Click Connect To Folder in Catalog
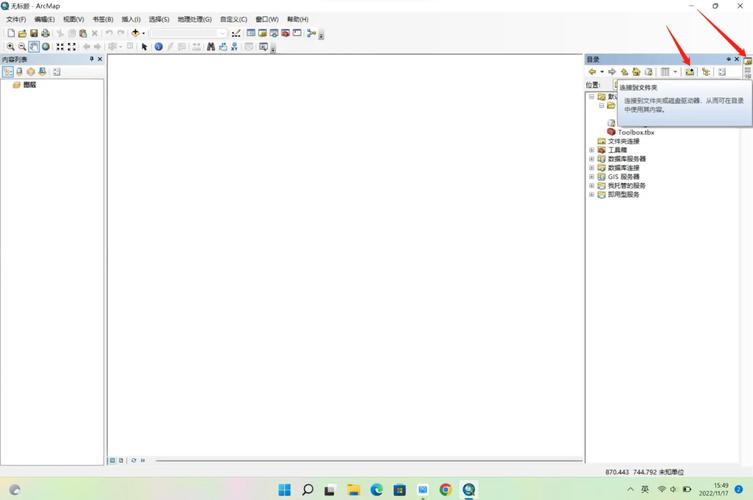The height and width of the screenshot is (500, 753). pyautogui.click(x=690, y=72)
